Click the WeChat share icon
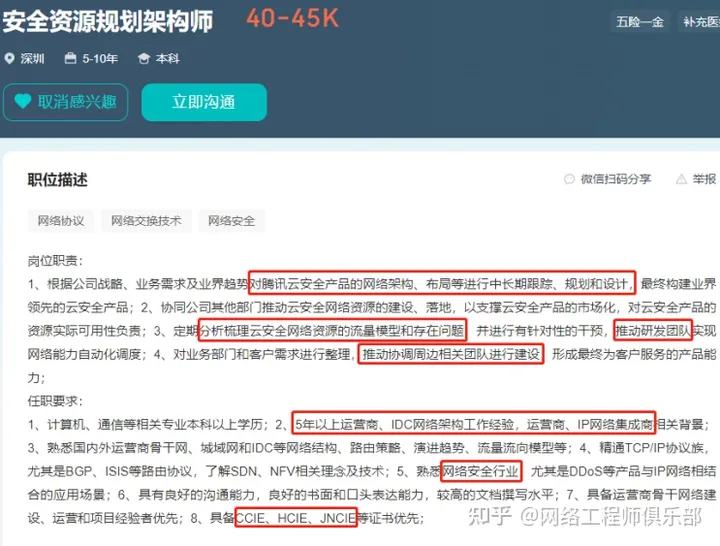720x546 pixels. pyautogui.click(x=569, y=179)
